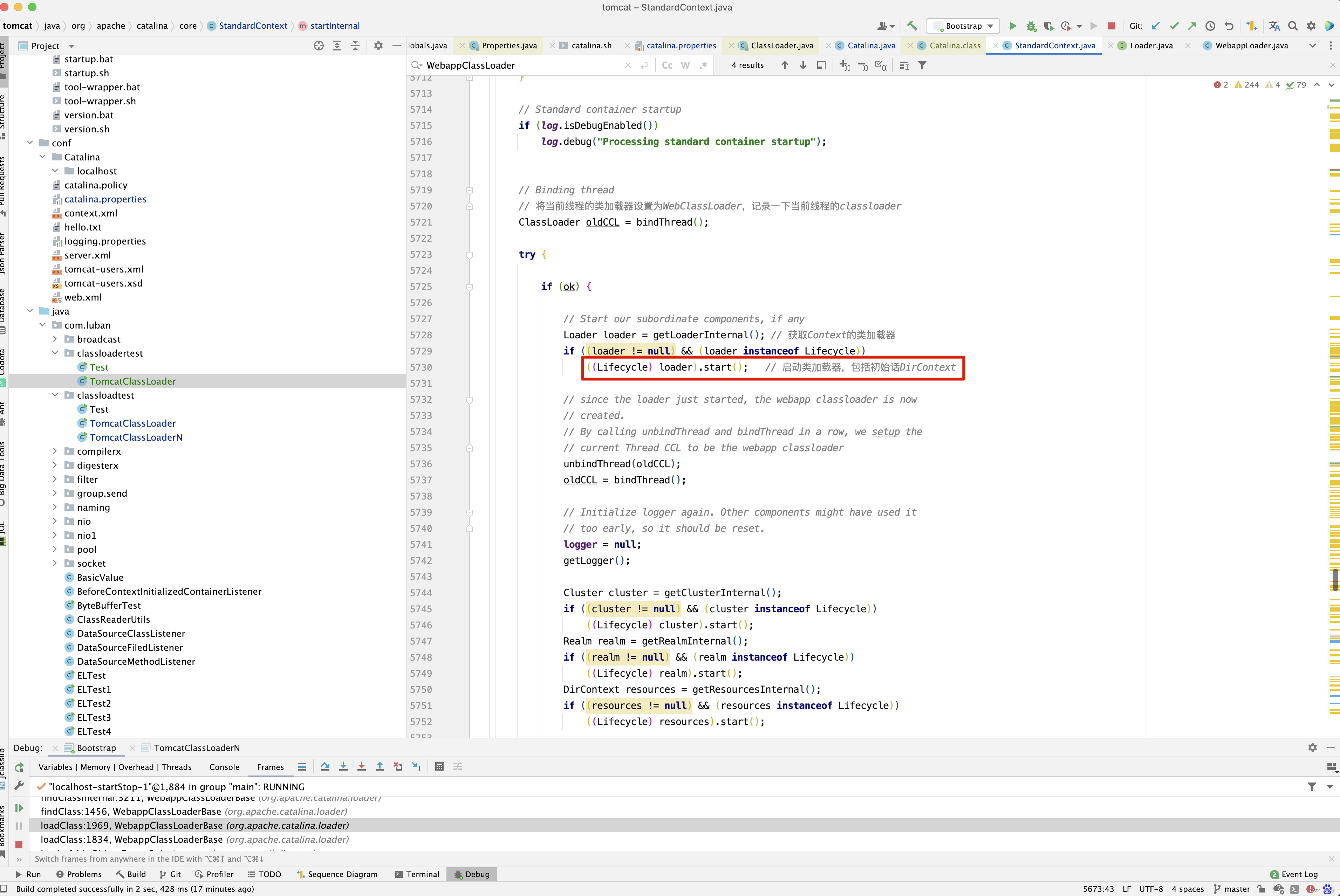Go to next search occurrence
Viewport: 1340px width, 896px height.
tap(803, 65)
